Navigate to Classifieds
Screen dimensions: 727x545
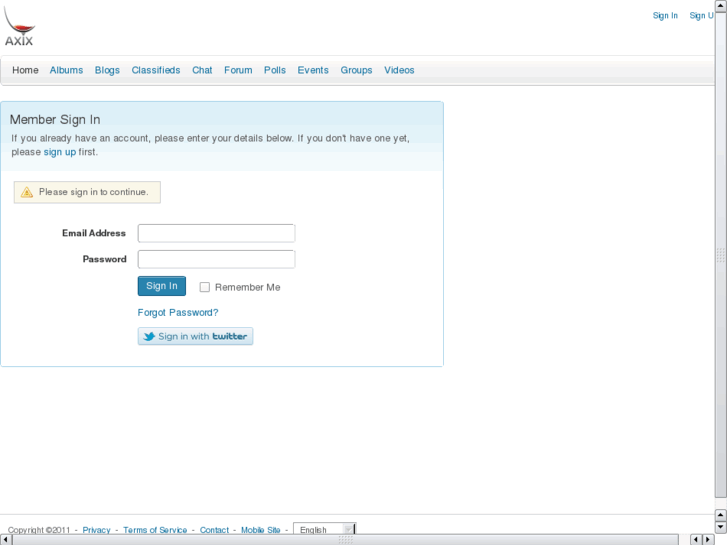pos(156,70)
